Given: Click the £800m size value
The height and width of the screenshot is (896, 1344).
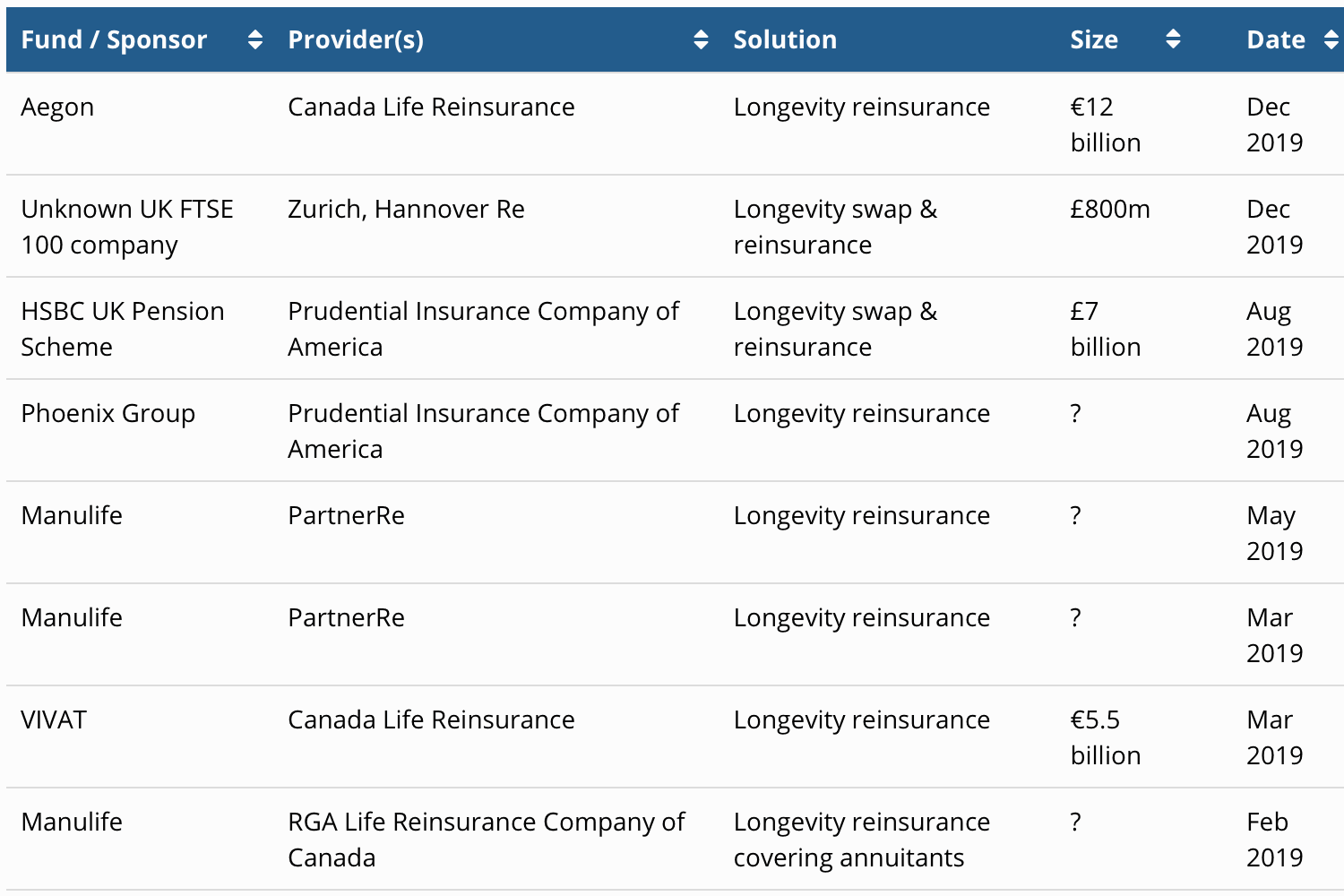Looking at the screenshot, I should pos(1110,210).
